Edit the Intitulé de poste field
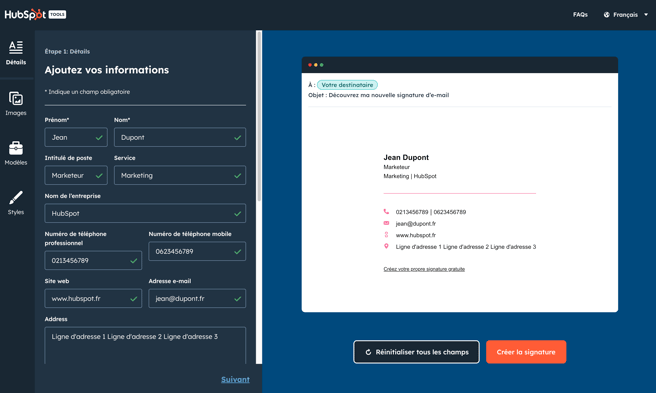 pyautogui.click(x=76, y=175)
